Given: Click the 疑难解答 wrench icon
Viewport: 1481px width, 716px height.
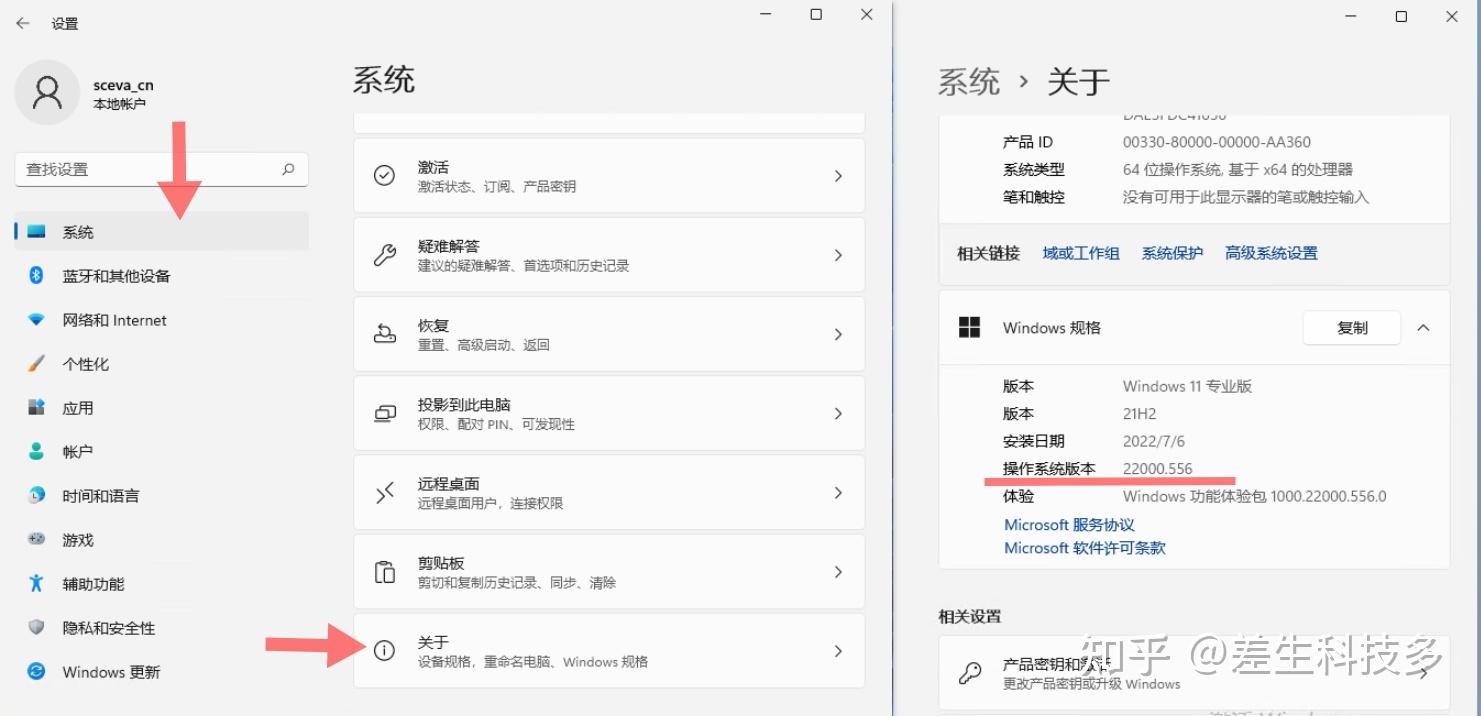Looking at the screenshot, I should pyautogui.click(x=385, y=254).
